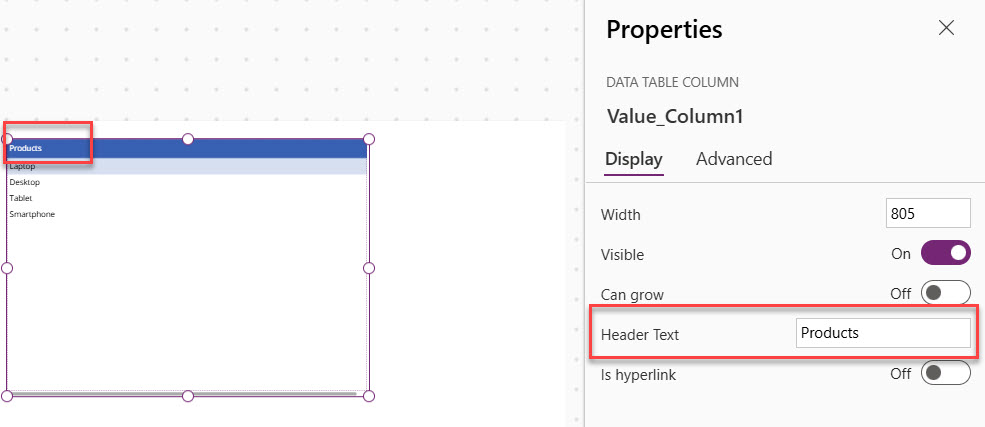Open the Advanced tab
The image size is (985, 427).
[x=734, y=159]
